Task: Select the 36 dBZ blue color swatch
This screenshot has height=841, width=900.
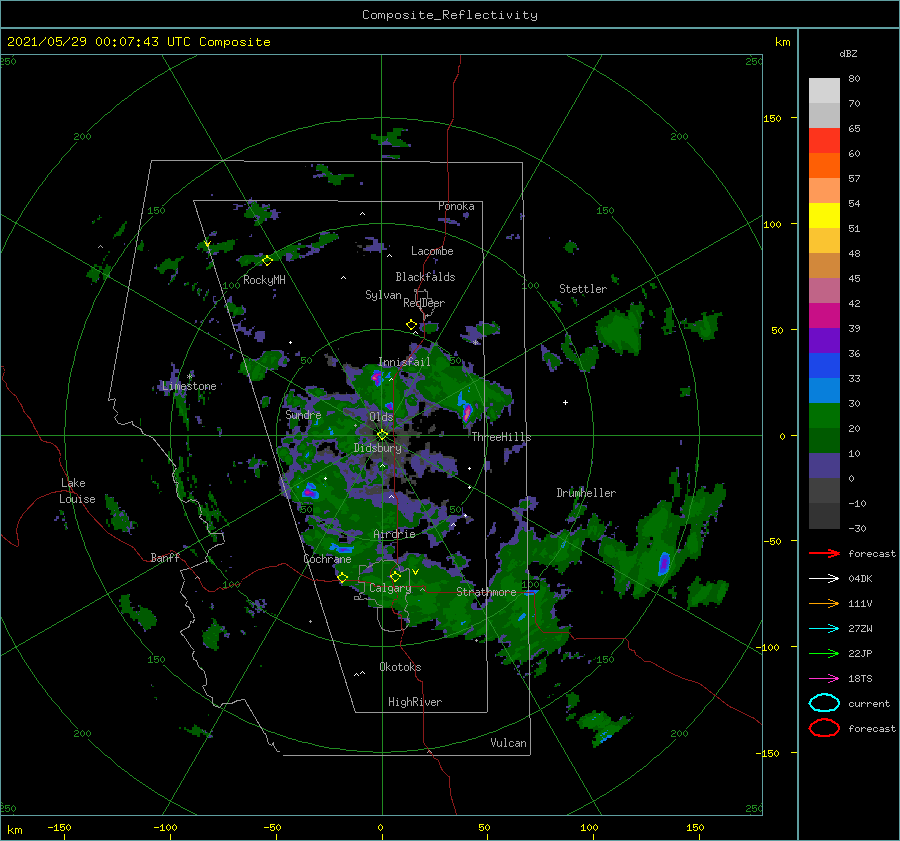Action: [x=824, y=365]
